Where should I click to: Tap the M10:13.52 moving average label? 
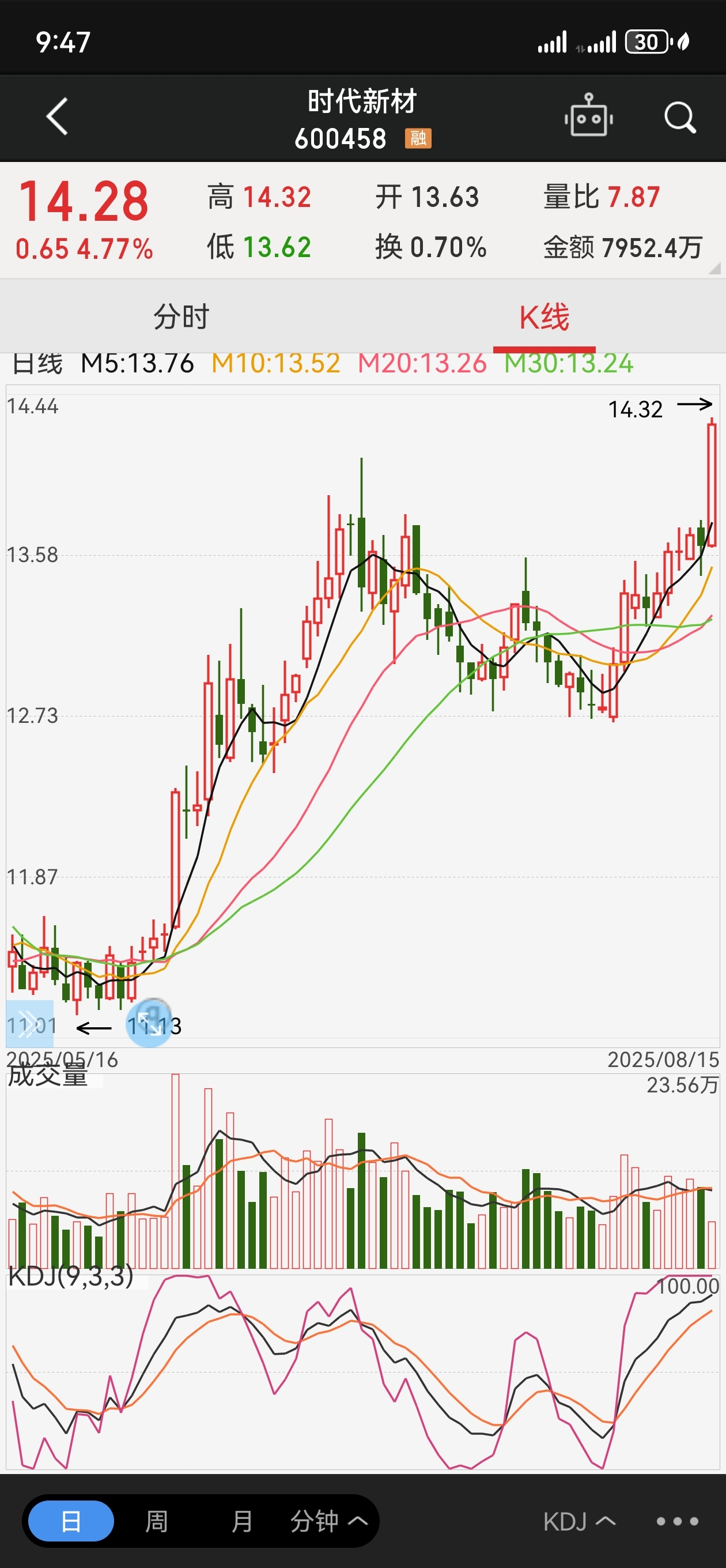(x=275, y=363)
